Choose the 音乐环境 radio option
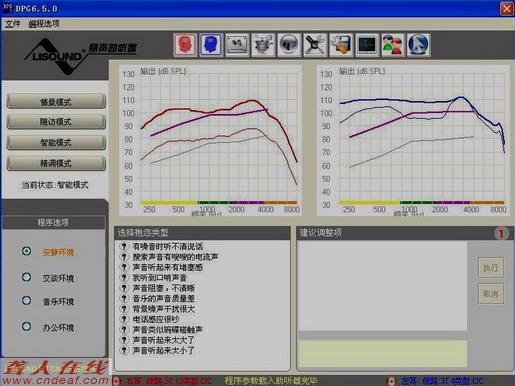 click(27, 301)
